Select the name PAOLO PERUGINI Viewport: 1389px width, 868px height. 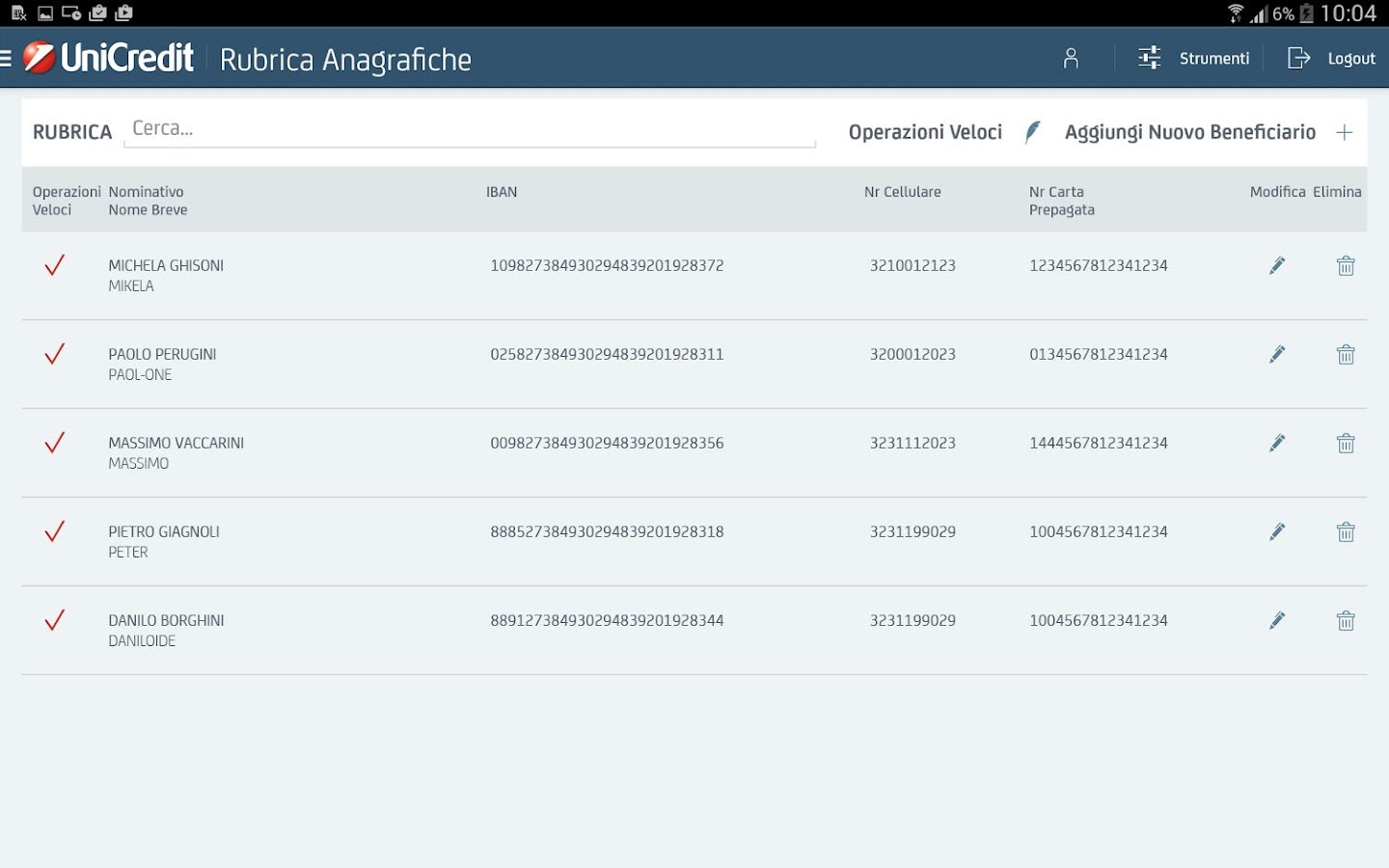coord(162,354)
